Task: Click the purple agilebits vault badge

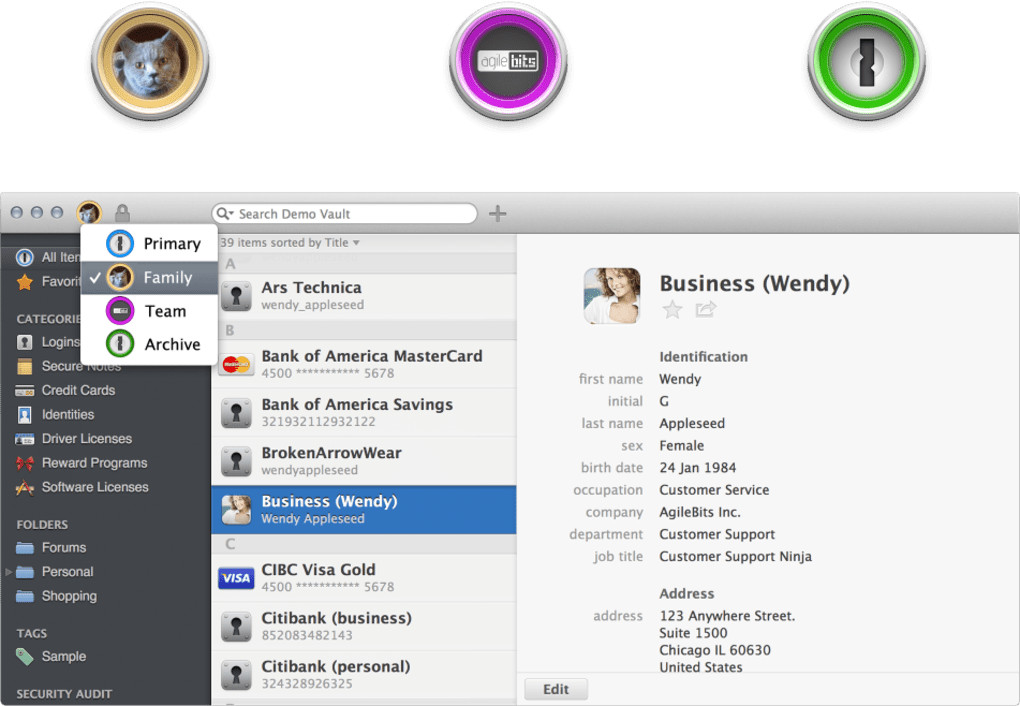Action: coord(508,62)
